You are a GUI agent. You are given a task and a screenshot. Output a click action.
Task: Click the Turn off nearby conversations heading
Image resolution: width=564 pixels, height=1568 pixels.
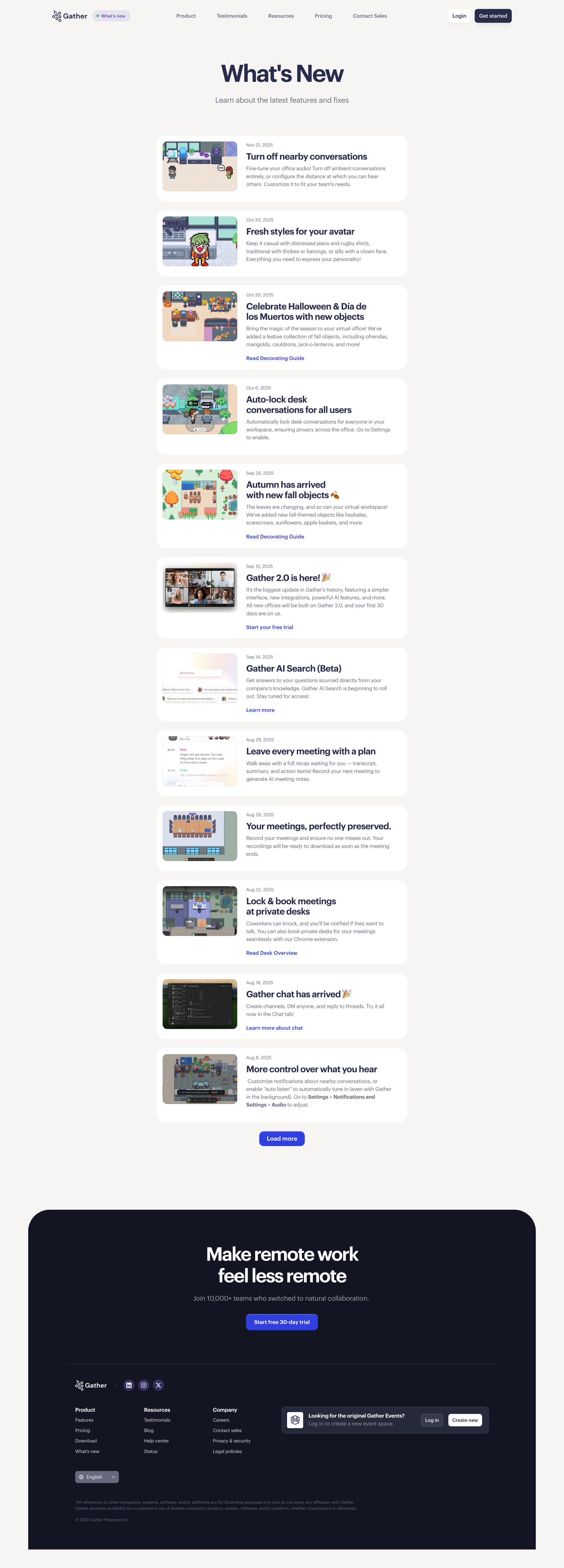click(306, 156)
